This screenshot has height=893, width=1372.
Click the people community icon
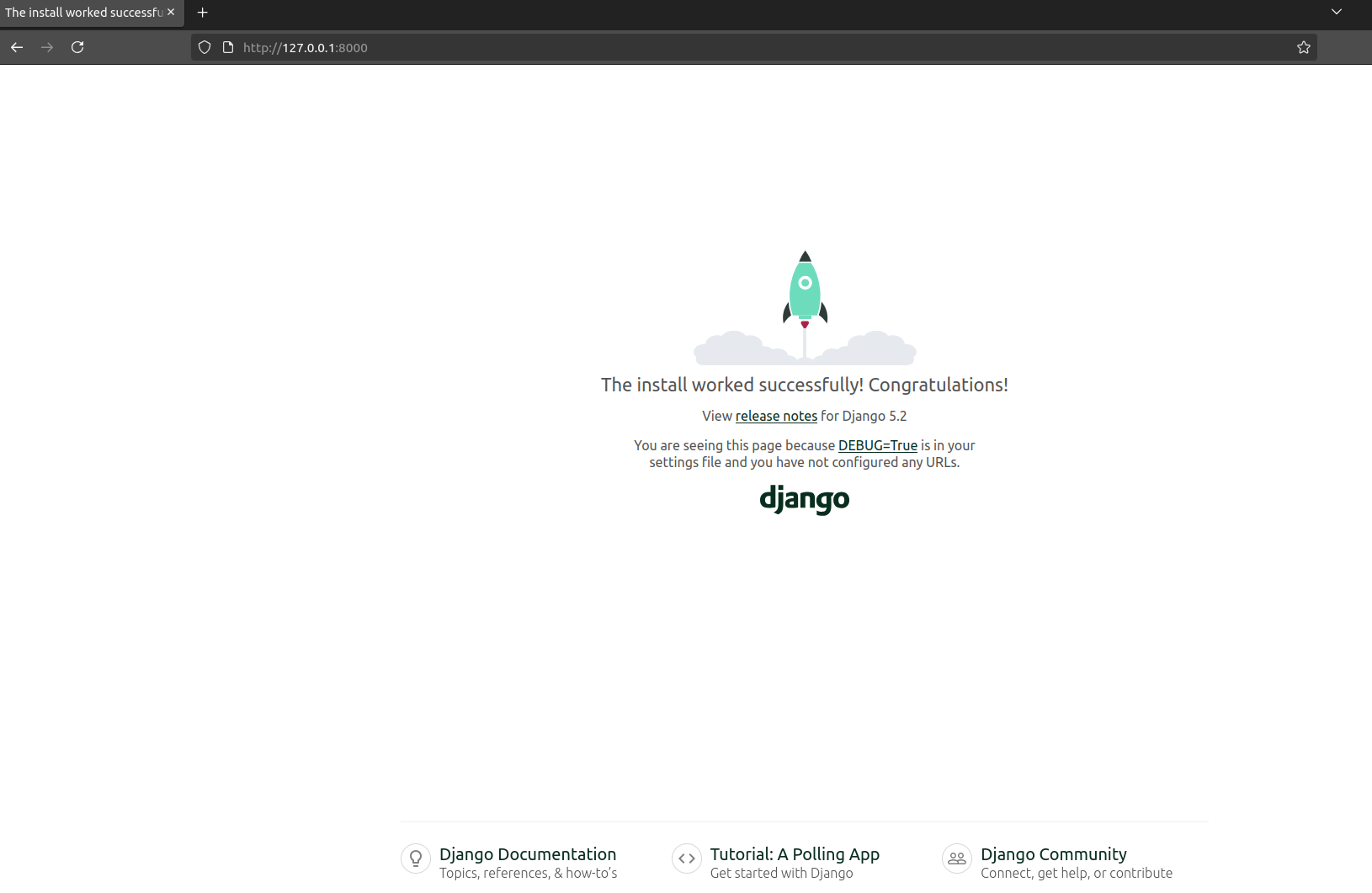tap(957, 858)
